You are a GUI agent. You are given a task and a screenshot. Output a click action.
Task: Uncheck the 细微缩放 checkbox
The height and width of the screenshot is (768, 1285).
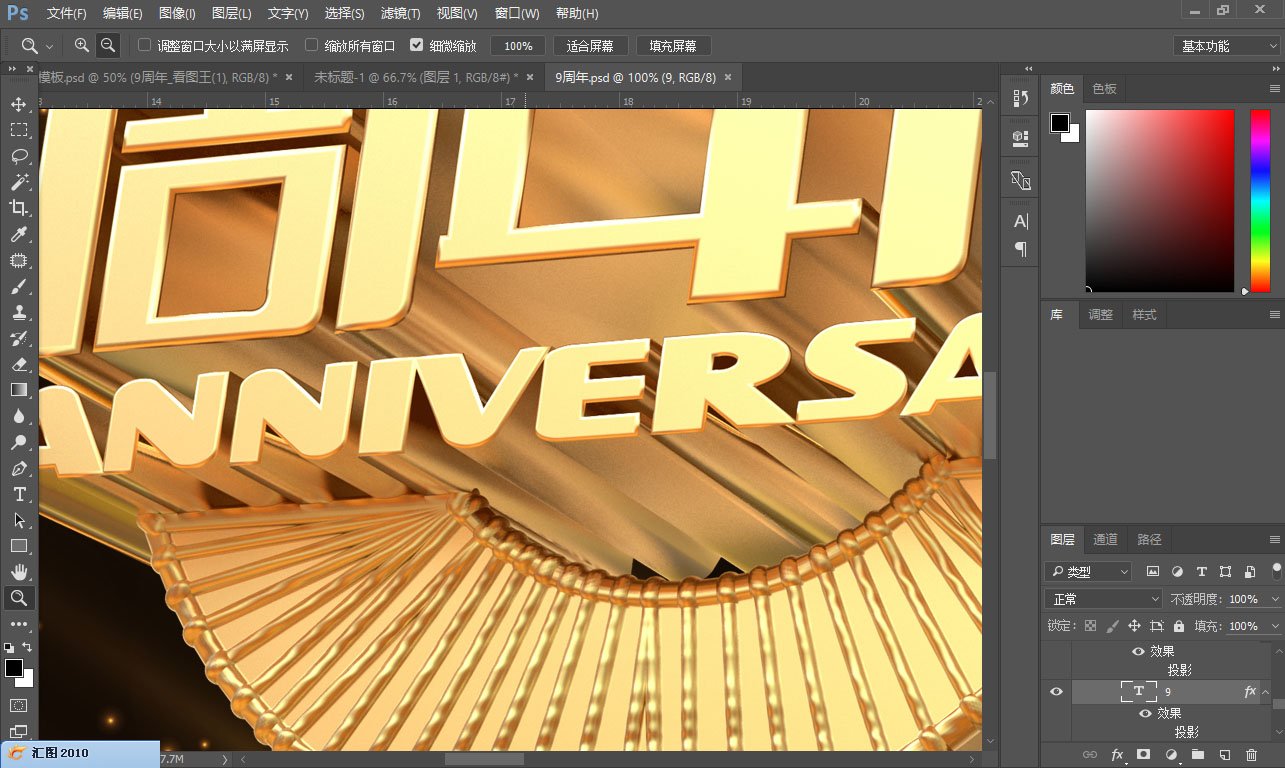(x=416, y=45)
